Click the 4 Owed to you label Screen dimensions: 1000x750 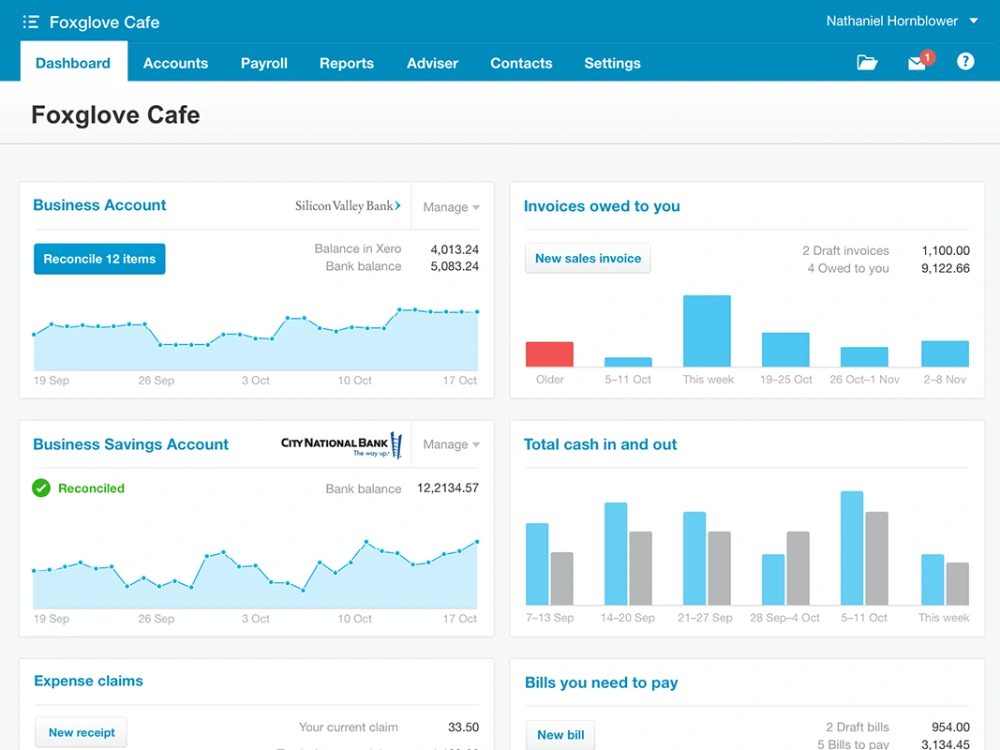click(848, 268)
